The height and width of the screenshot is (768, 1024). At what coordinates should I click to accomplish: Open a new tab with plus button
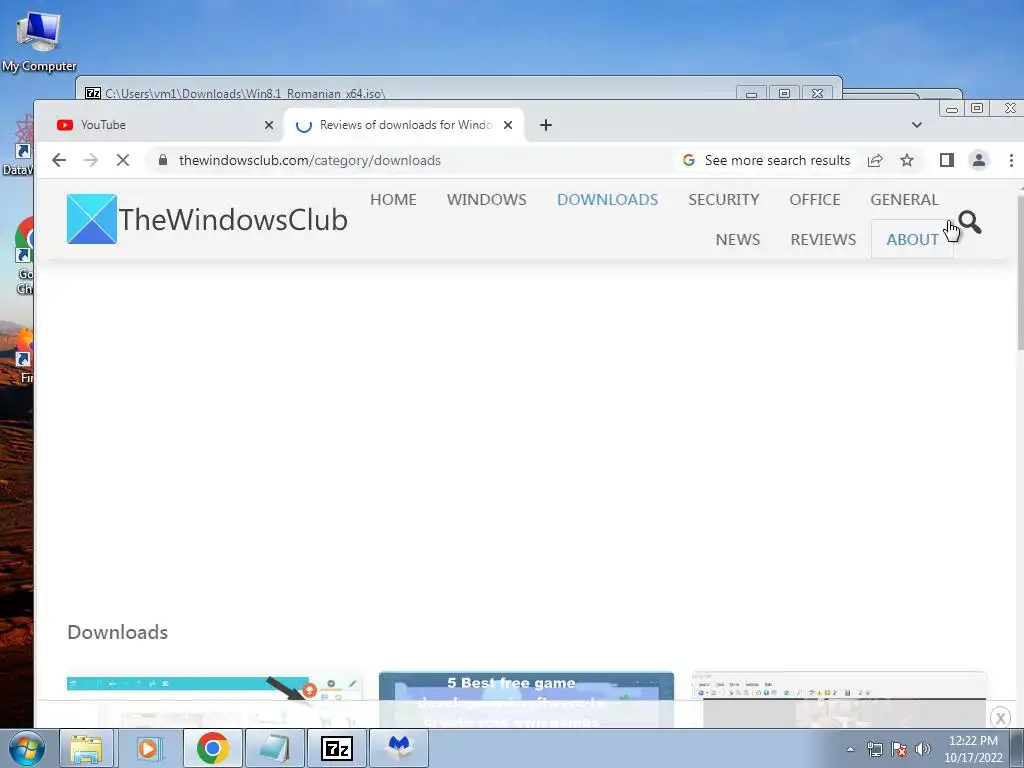(546, 125)
